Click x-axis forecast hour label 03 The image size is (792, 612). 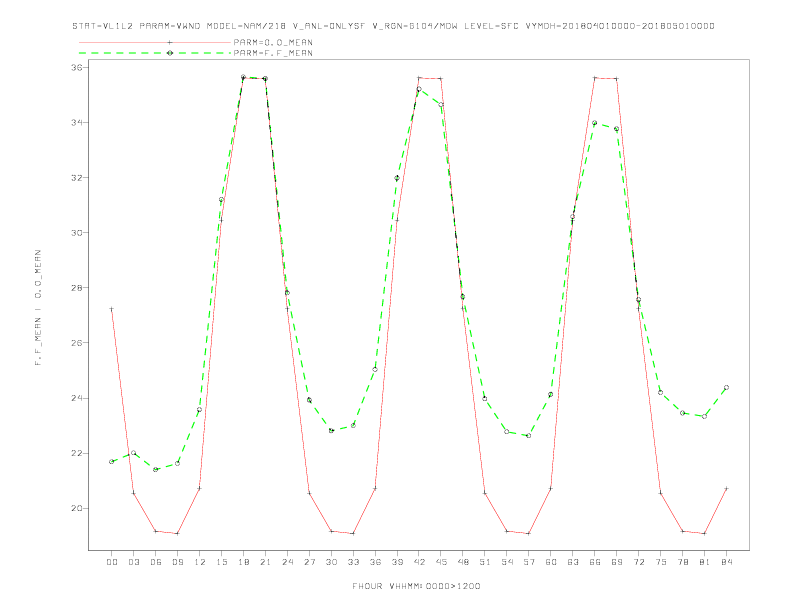133,562
